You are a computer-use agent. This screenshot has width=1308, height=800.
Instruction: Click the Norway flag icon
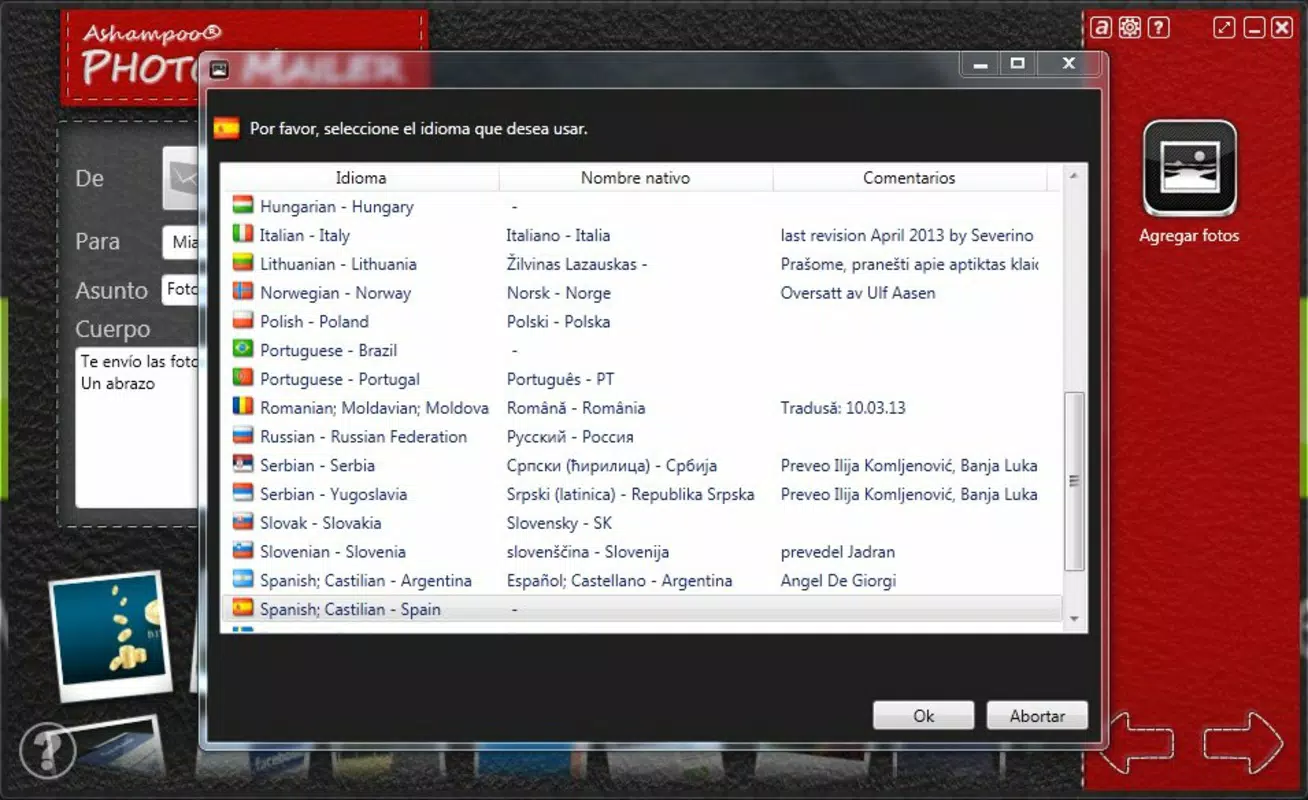click(x=243, y=292)
